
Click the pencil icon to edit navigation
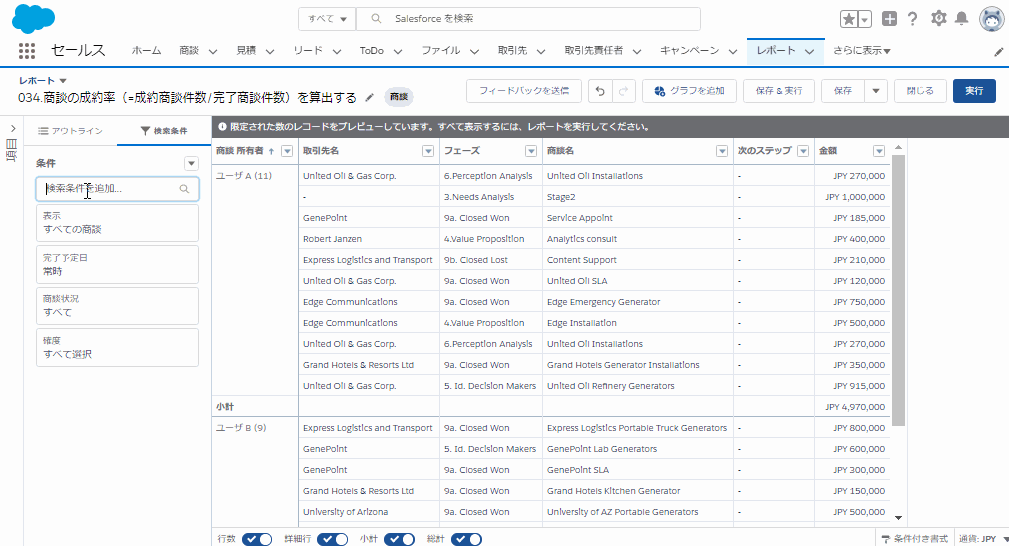click(998, 52)
